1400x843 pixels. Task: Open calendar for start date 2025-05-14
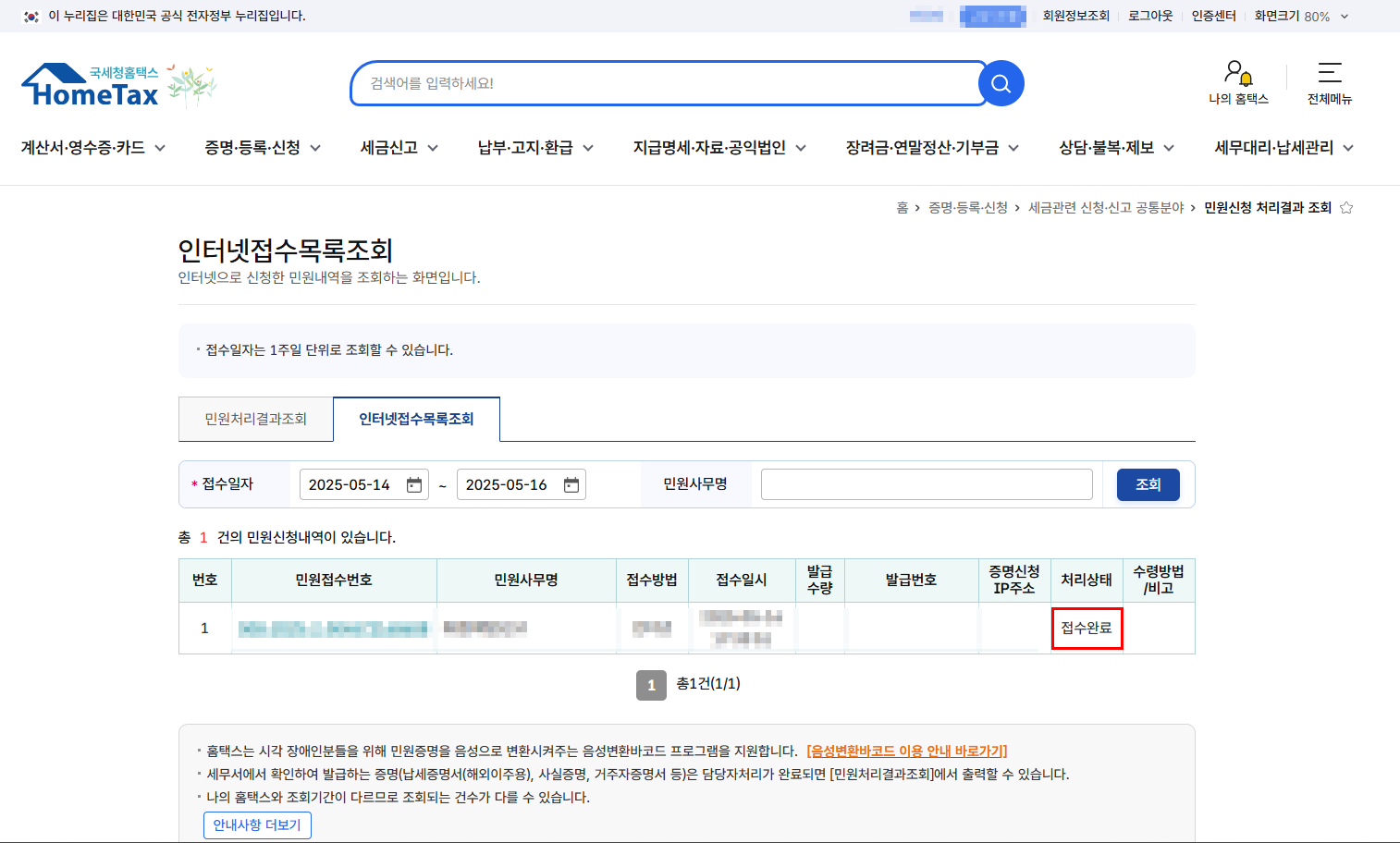tap(414, 484)
